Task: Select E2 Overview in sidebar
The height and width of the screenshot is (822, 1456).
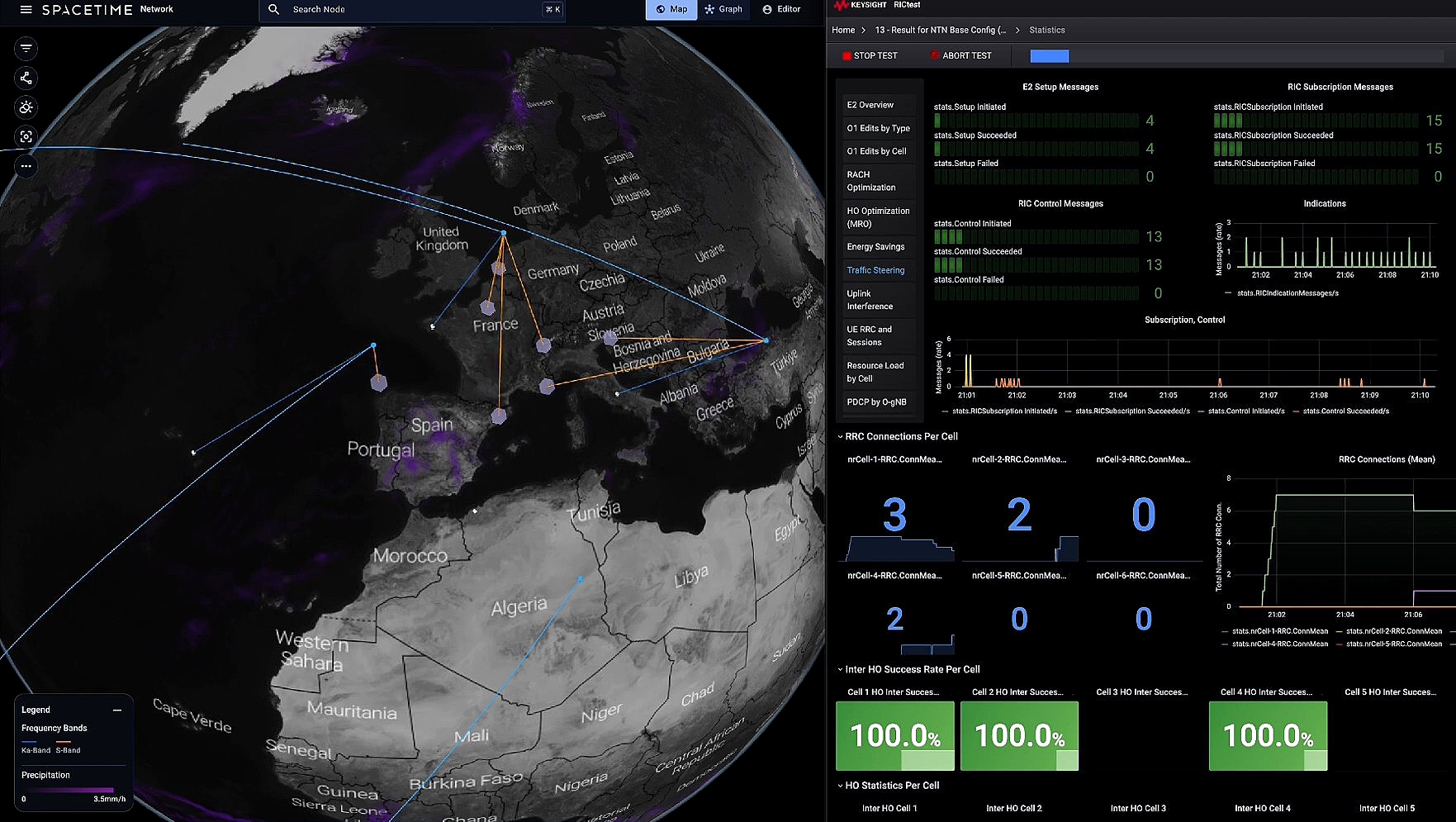Action: point(879,105)
